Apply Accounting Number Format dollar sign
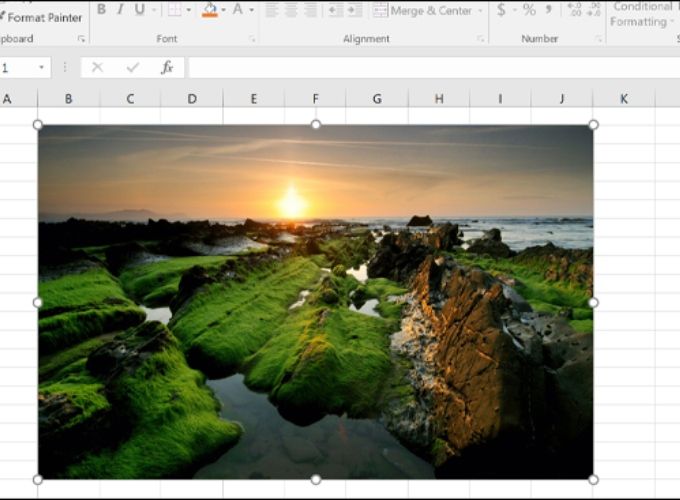The width and height of the screenshot is (680, 500). 501,10
